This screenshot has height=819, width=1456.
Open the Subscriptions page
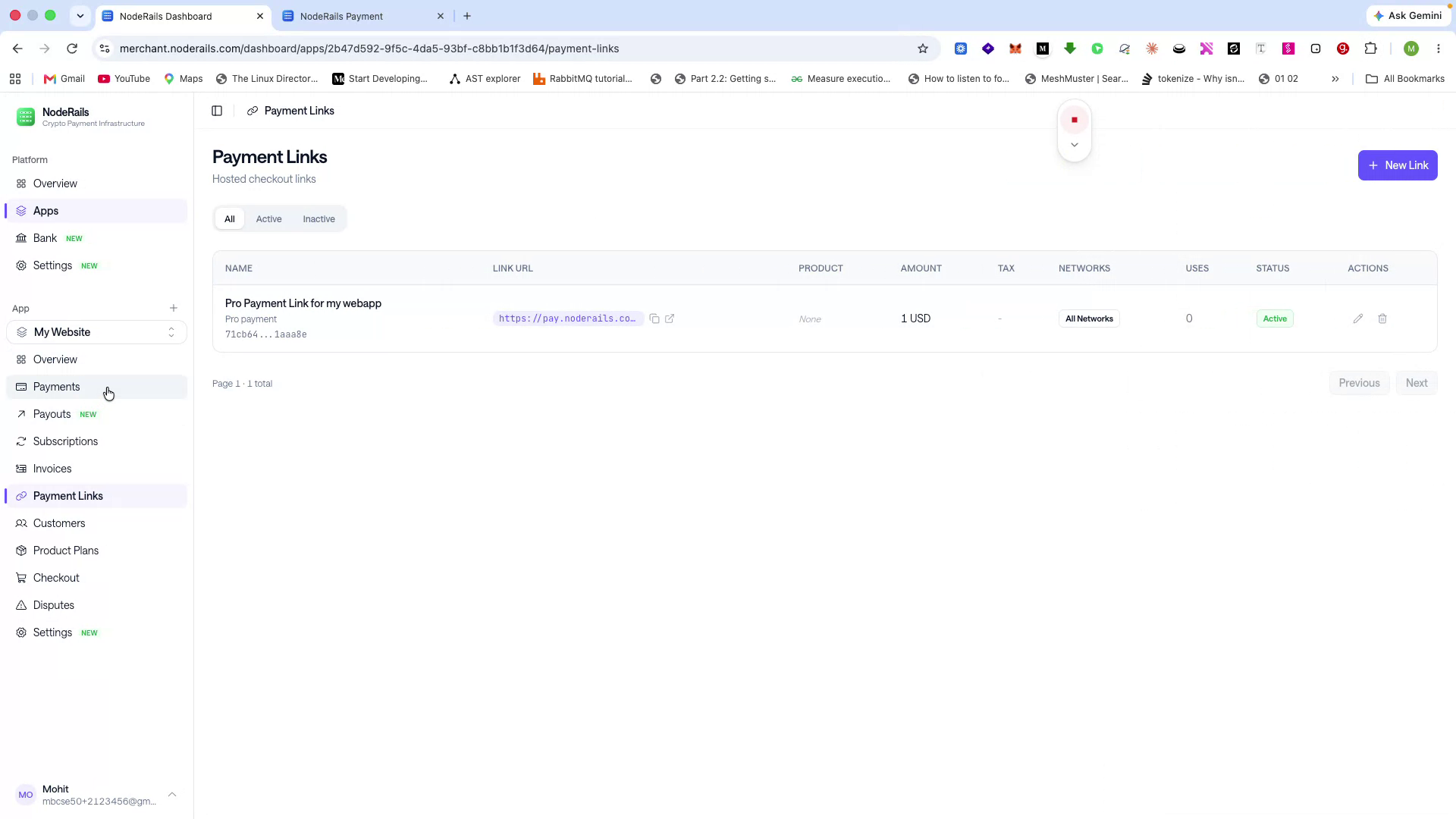coord(96,441)
